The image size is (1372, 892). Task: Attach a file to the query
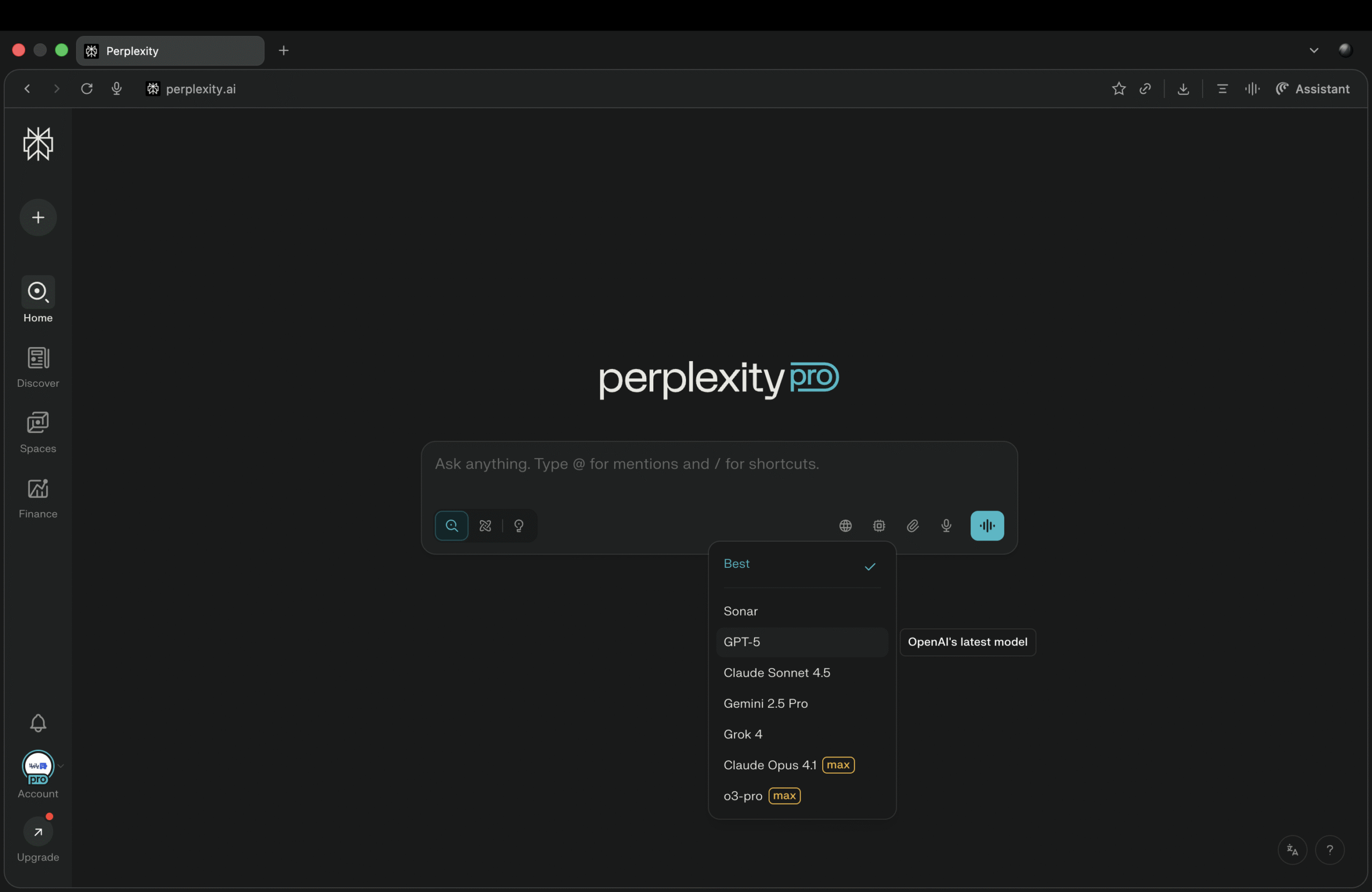(x=912, y=526)
